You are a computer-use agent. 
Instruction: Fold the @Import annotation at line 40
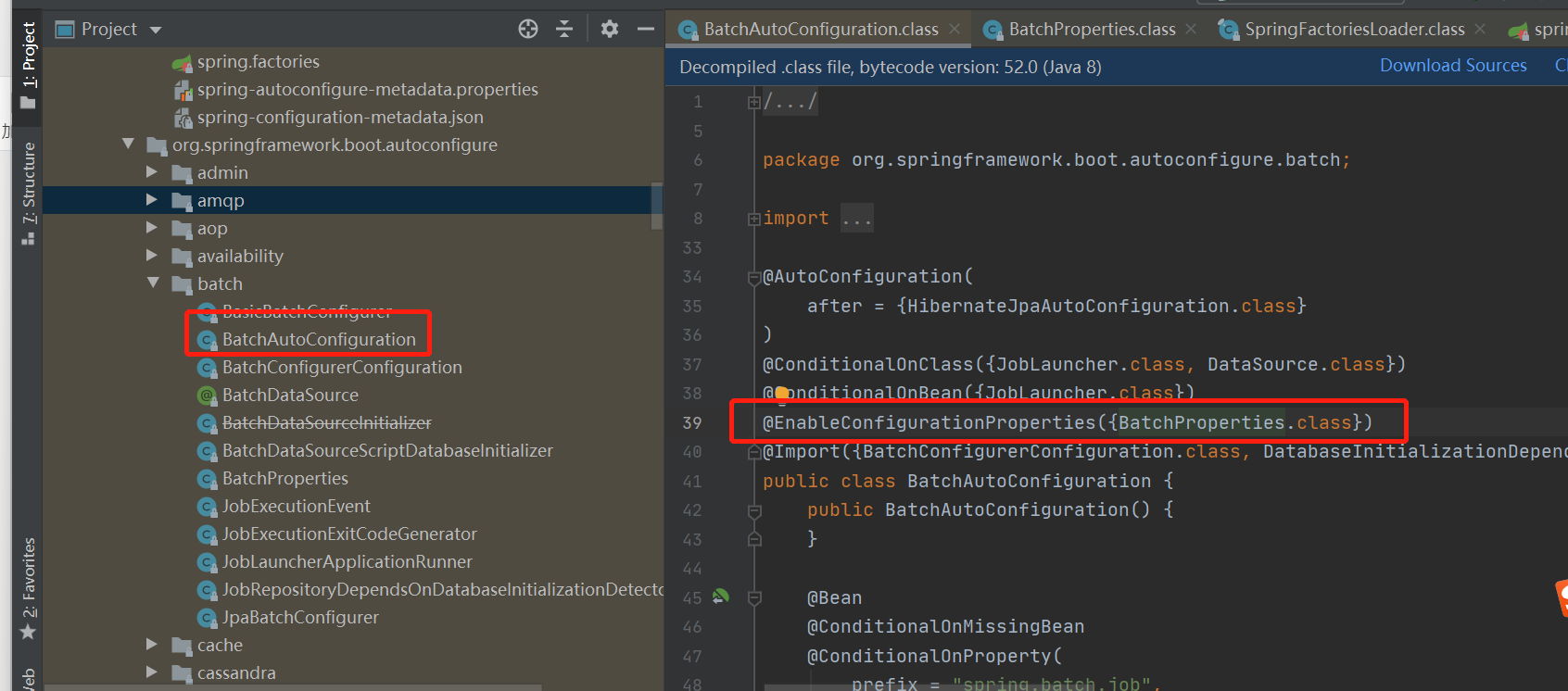[x=754, y=452]
